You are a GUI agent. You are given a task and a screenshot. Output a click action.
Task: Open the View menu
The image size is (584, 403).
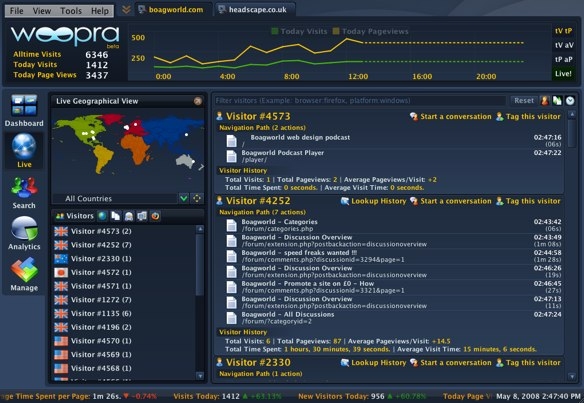[x=42, y=11]
